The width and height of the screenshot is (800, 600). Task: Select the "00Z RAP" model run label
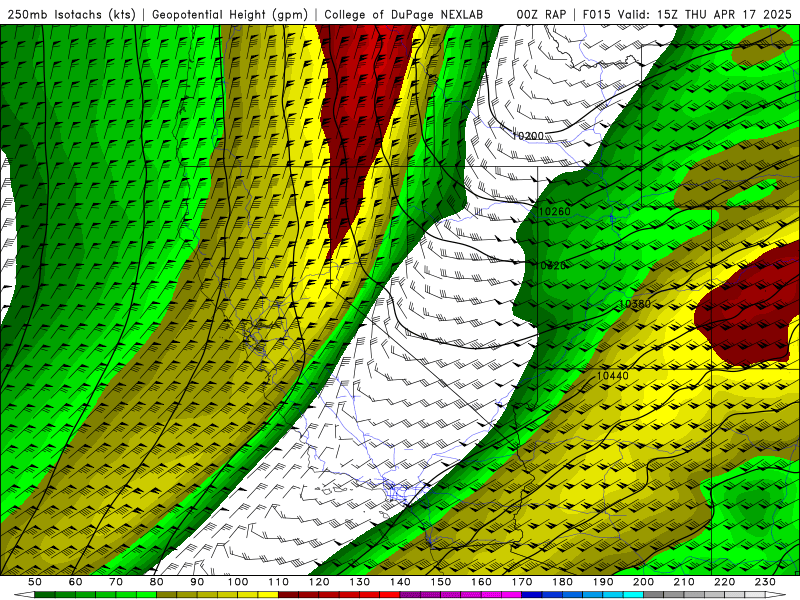[x=541, y=15]
